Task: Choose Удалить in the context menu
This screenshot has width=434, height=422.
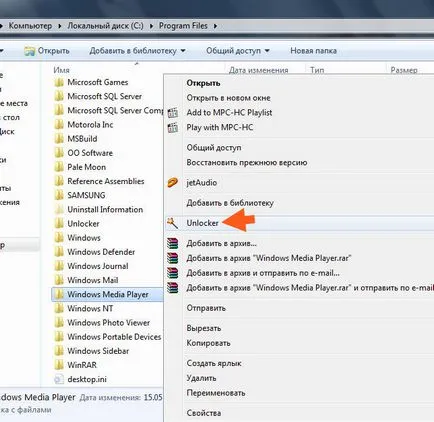Action: click(201, 378)
